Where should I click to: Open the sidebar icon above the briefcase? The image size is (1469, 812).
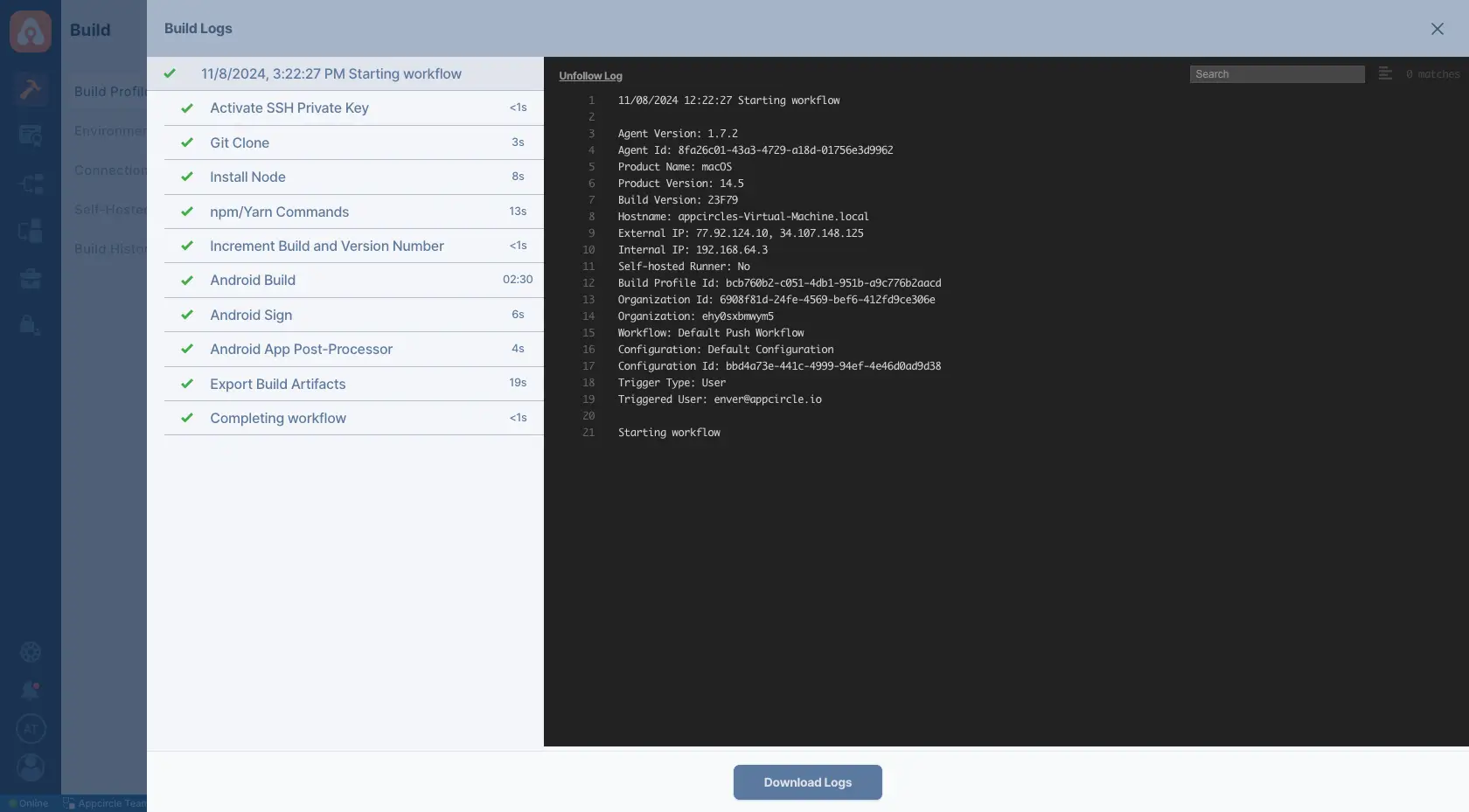click(x=31, y=231)
